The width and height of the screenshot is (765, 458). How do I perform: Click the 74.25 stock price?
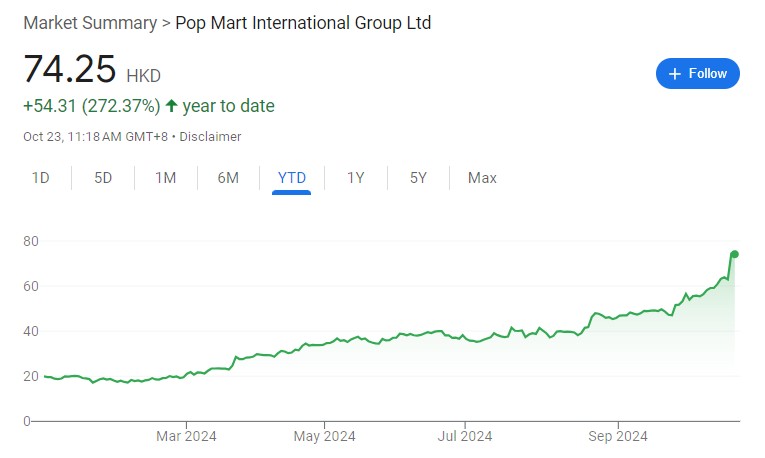(68, 70)
